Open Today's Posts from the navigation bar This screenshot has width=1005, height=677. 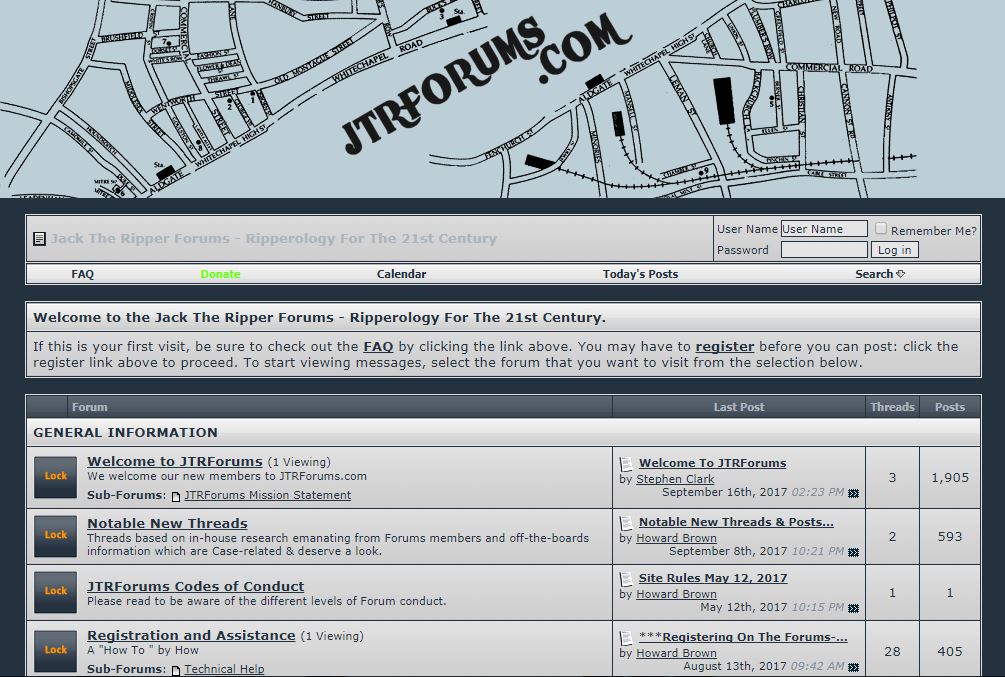tap(640, 273)
